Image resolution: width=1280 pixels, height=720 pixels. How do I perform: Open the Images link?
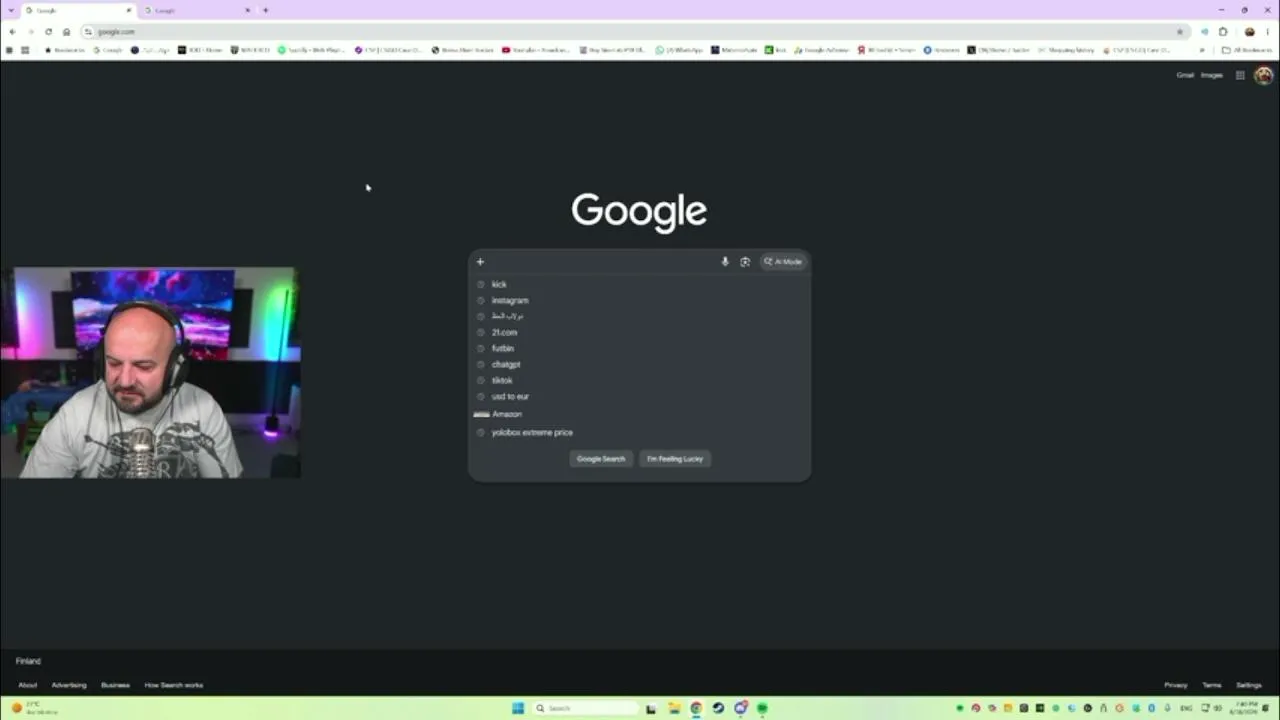tap(1212, 75)
